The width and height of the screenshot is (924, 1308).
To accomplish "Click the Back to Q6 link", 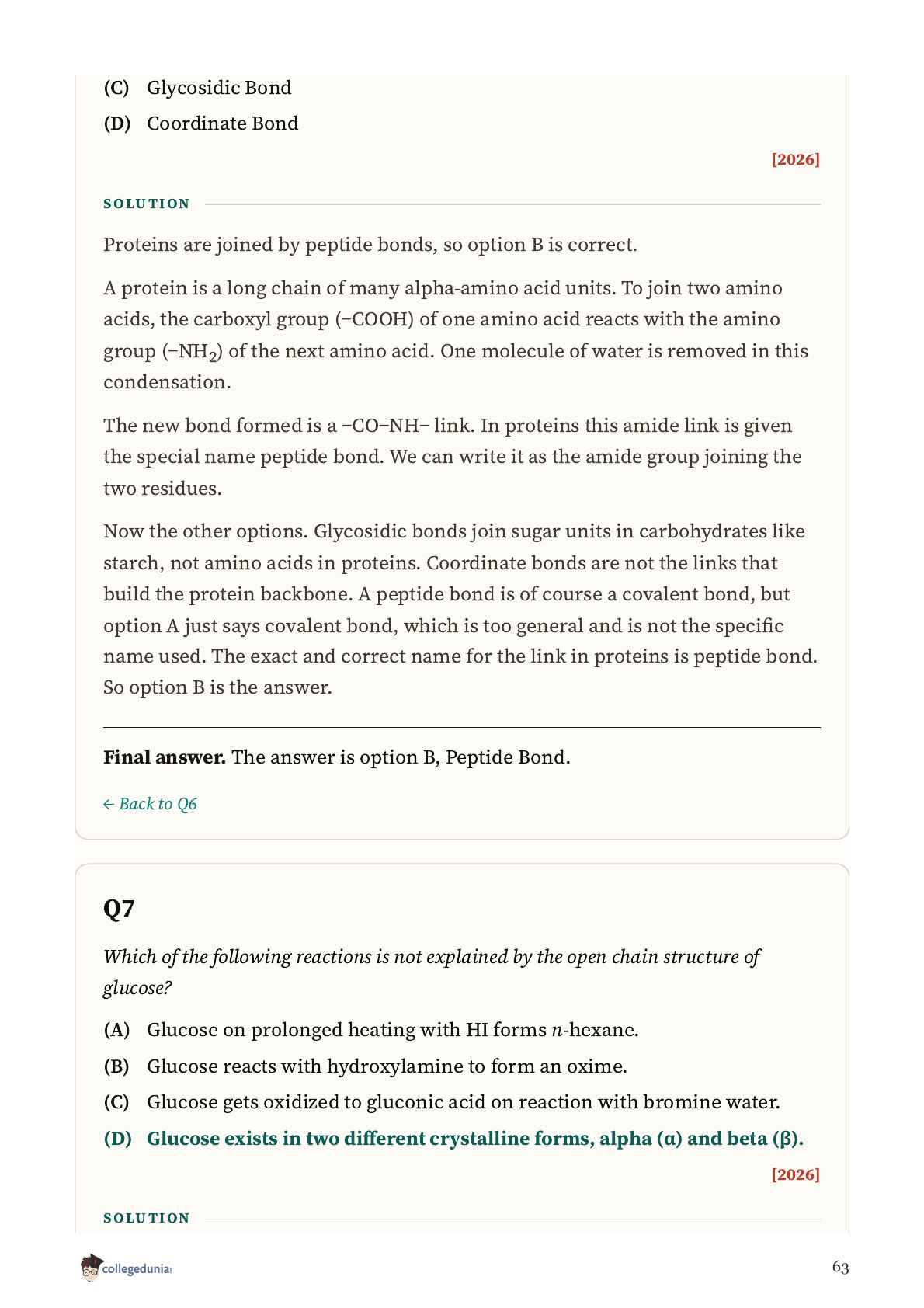I will pos(150,804).
